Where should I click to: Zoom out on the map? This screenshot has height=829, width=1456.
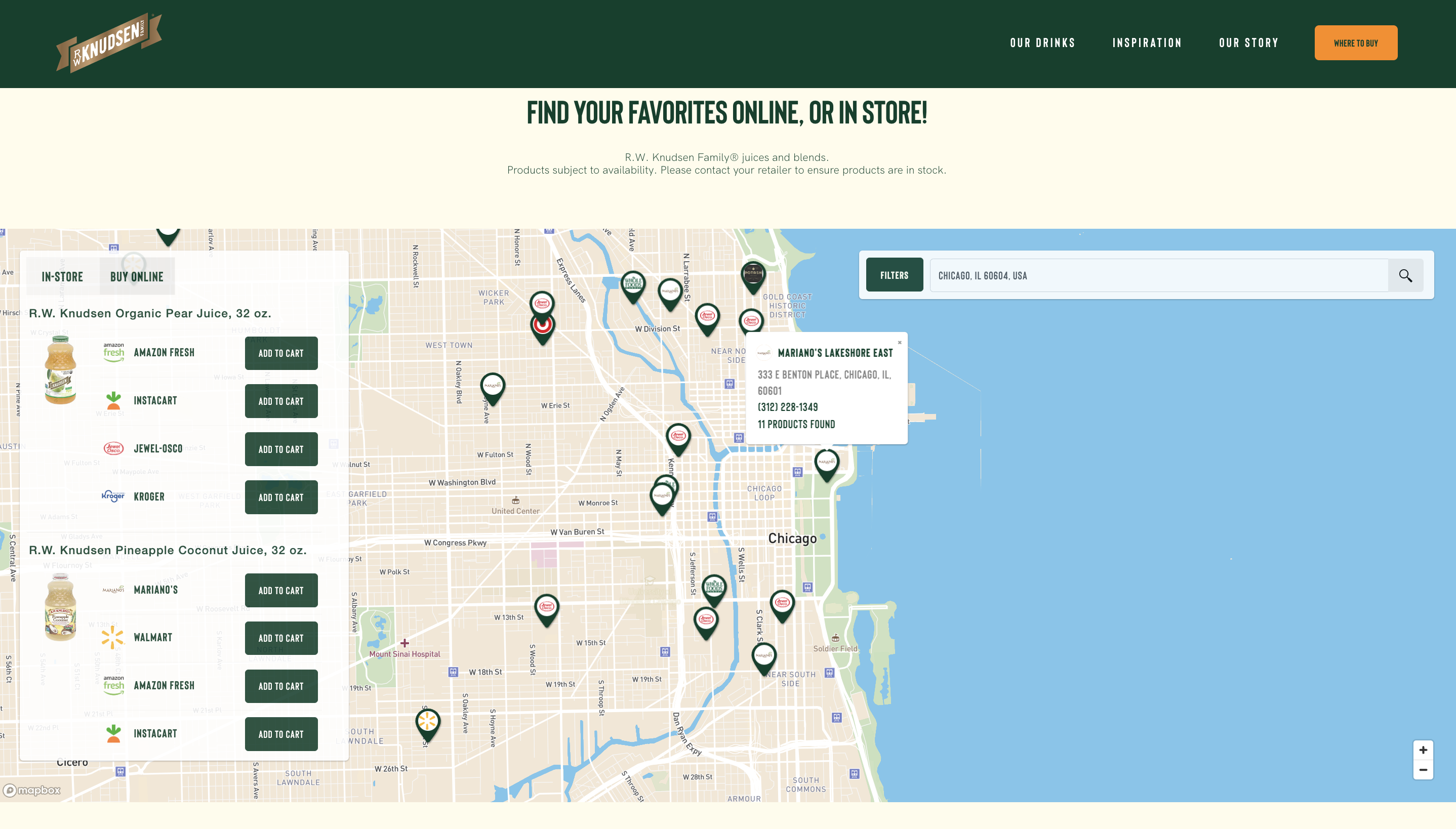[x=1423, y=770]
